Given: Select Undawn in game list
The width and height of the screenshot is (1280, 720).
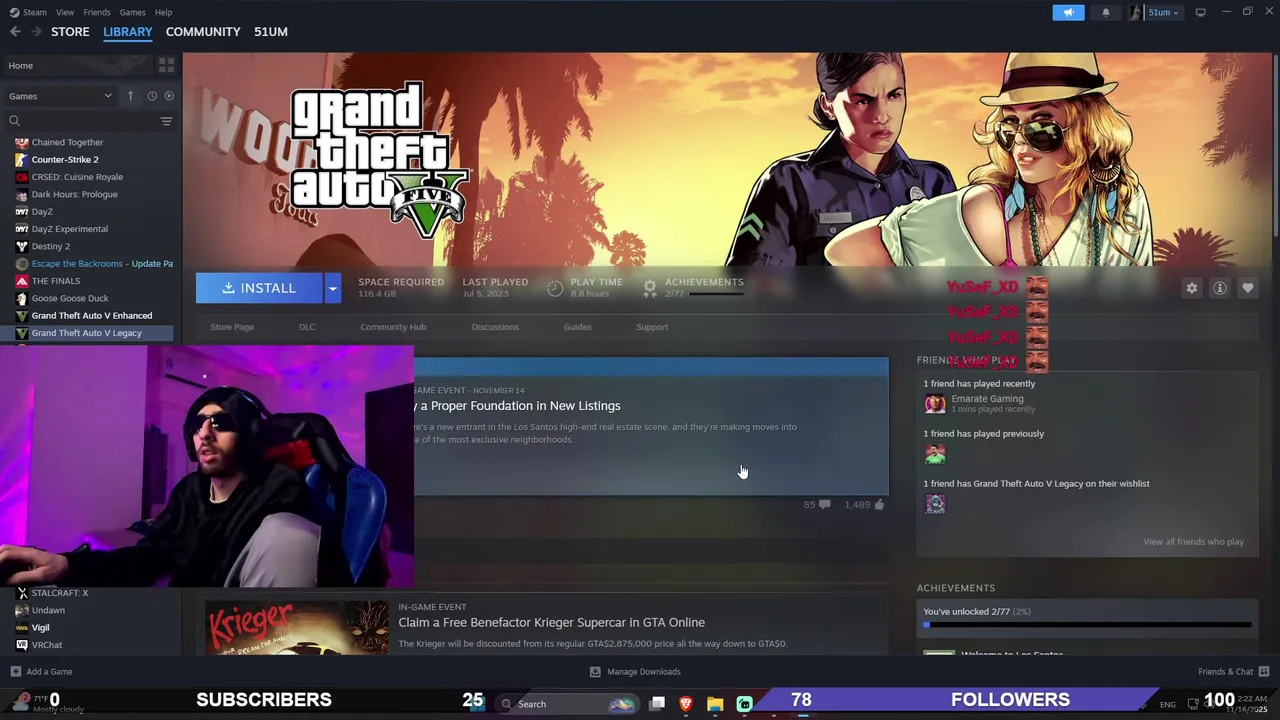Looking at the screenshot, I should 48,610.
